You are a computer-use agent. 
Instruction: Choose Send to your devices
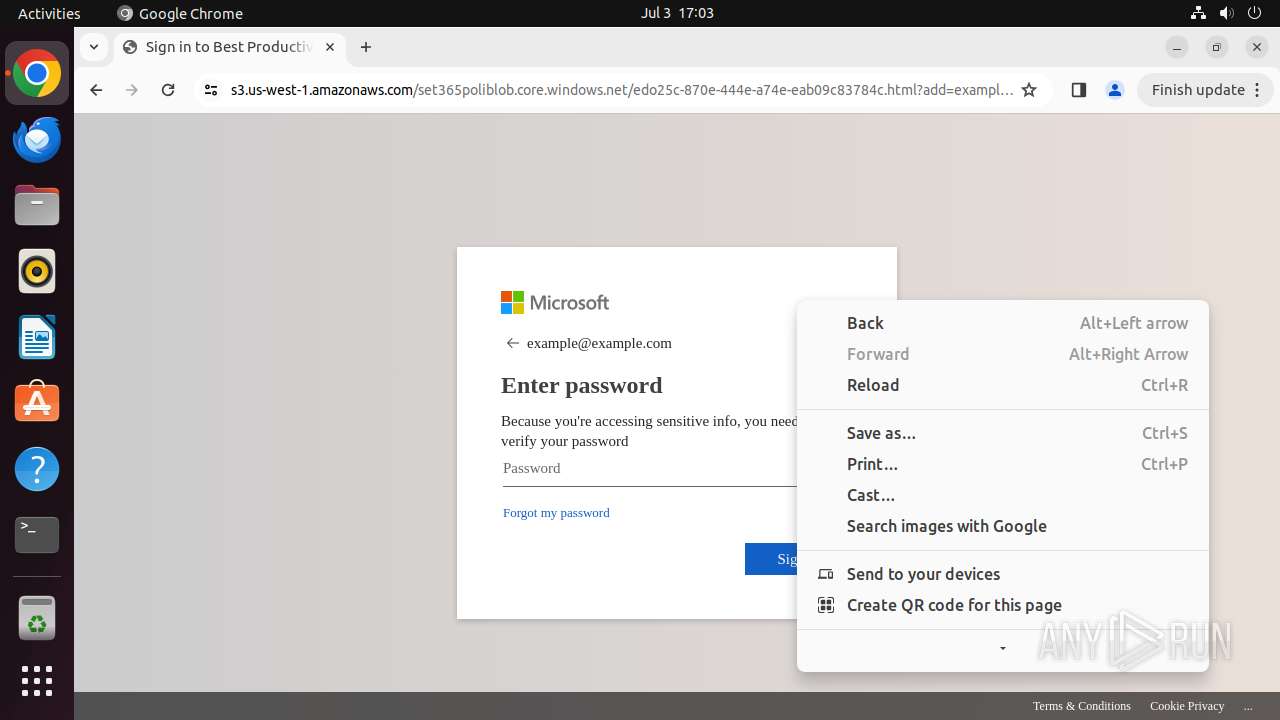[x=1003, y=574]
